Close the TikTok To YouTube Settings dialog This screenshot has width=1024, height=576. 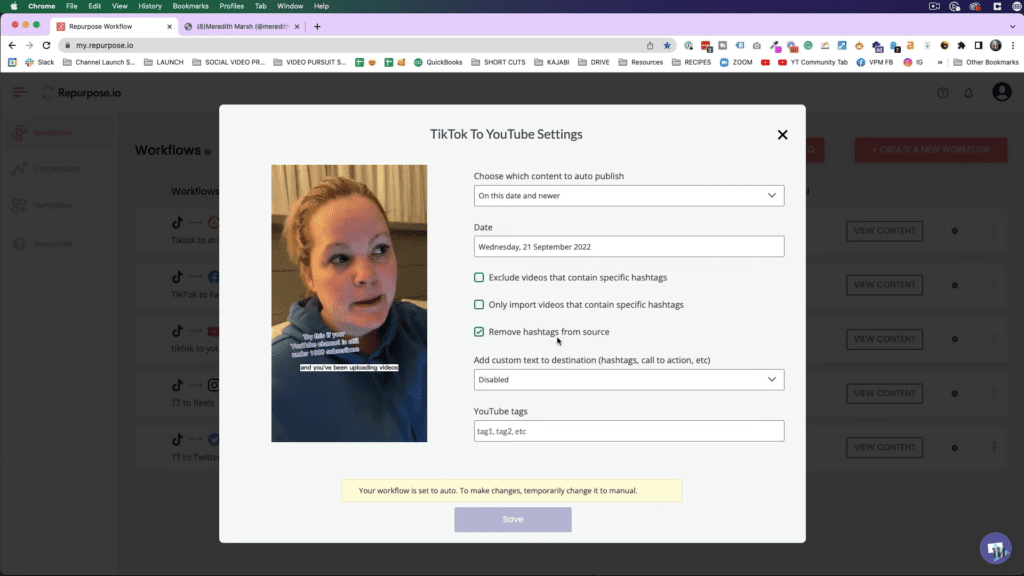782,135
